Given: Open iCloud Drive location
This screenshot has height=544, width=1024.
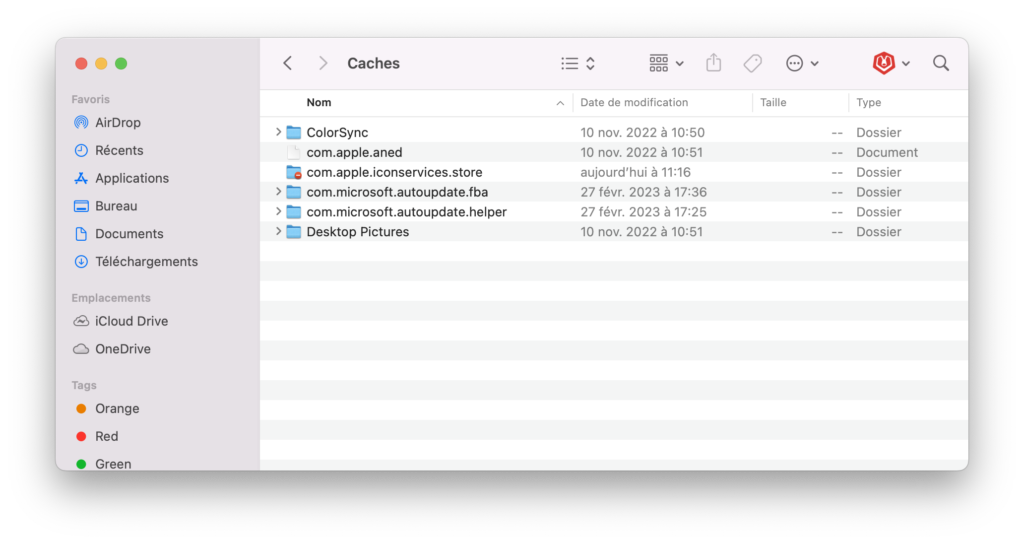Looking at the screenshot, I should (x=131, y=321).
